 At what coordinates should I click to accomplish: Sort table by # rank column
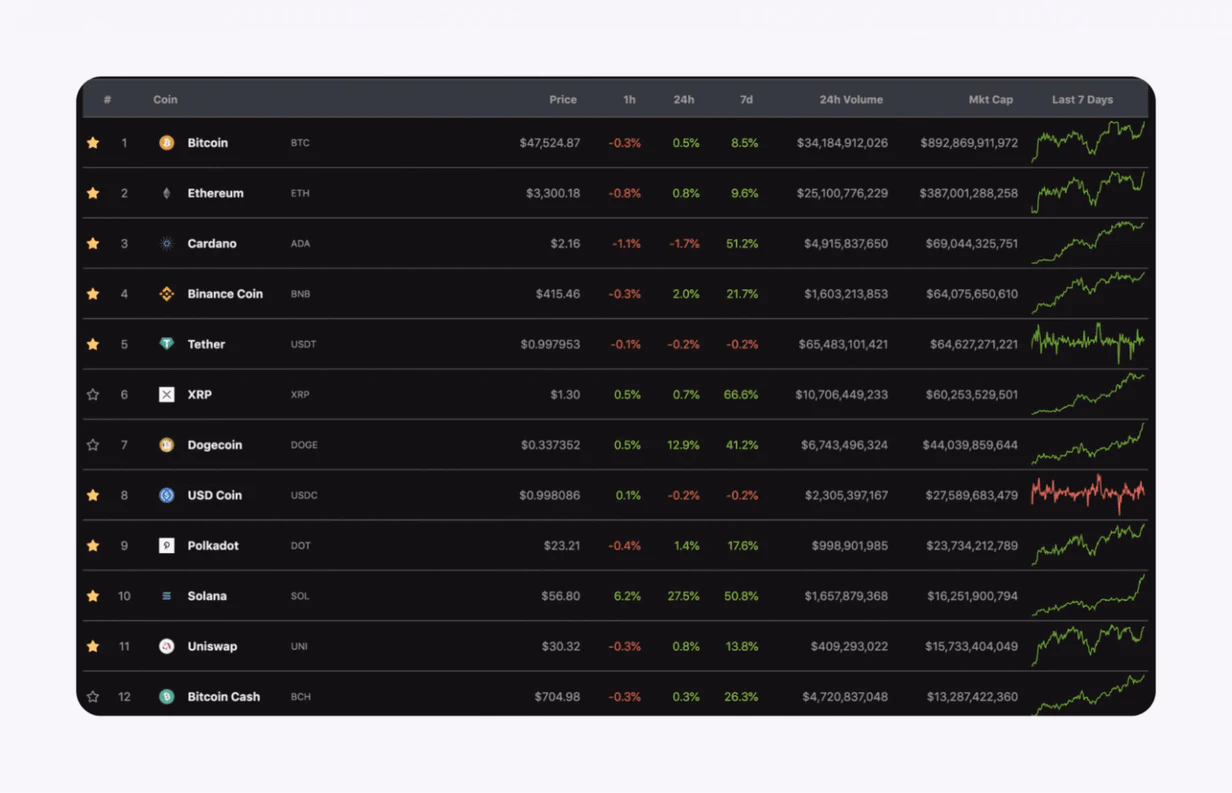pyautogui.click(x=108, y=100)
